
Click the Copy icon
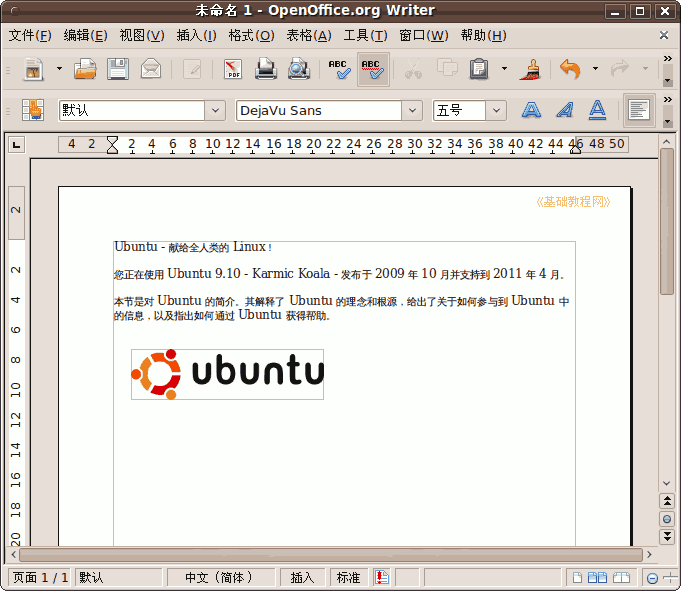[447, 68]
